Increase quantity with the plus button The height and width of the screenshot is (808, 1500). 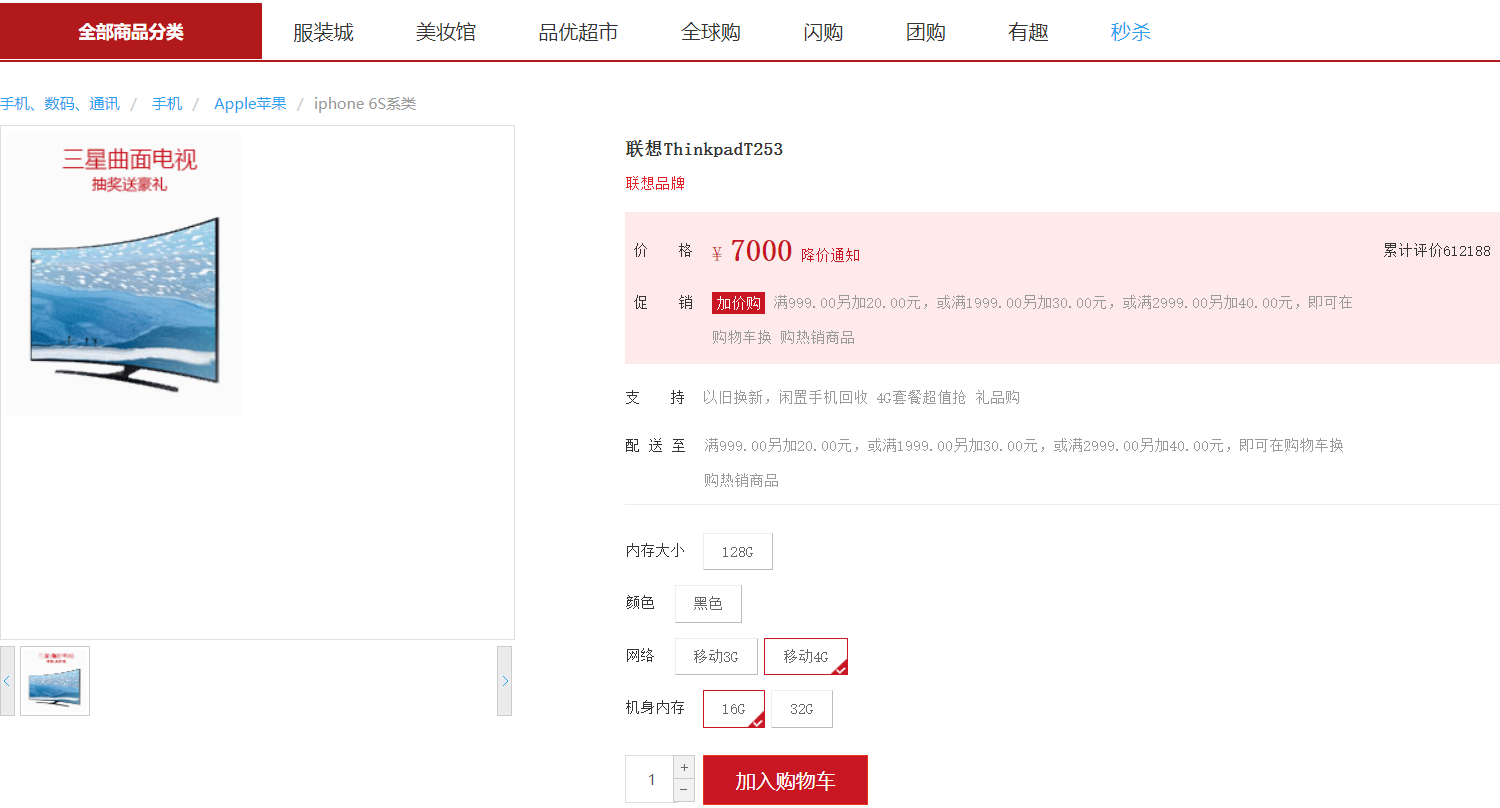coord(684,767)
